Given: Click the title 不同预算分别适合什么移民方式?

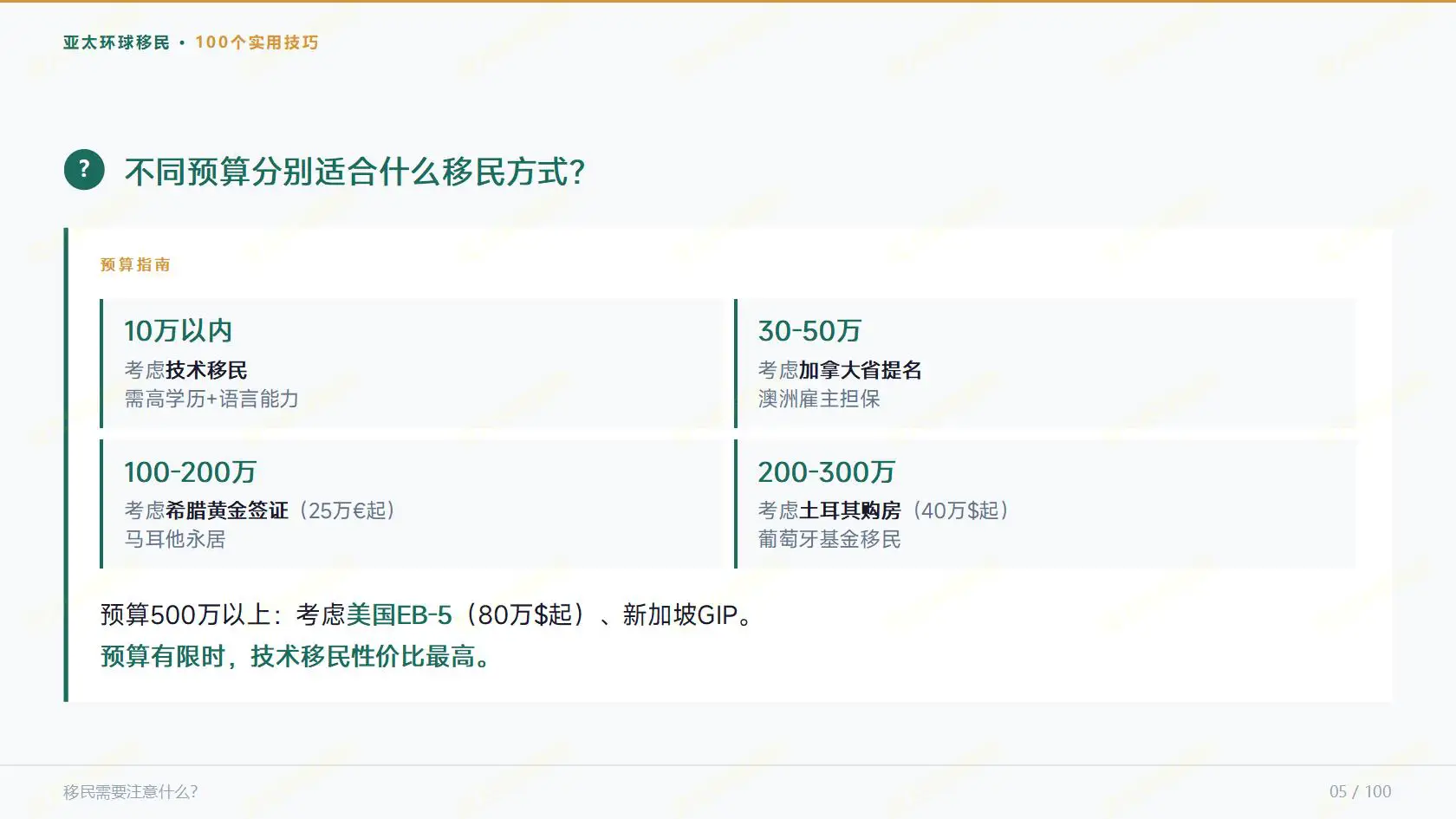Looking at the screenshot, I should click(x=355, y=172).
